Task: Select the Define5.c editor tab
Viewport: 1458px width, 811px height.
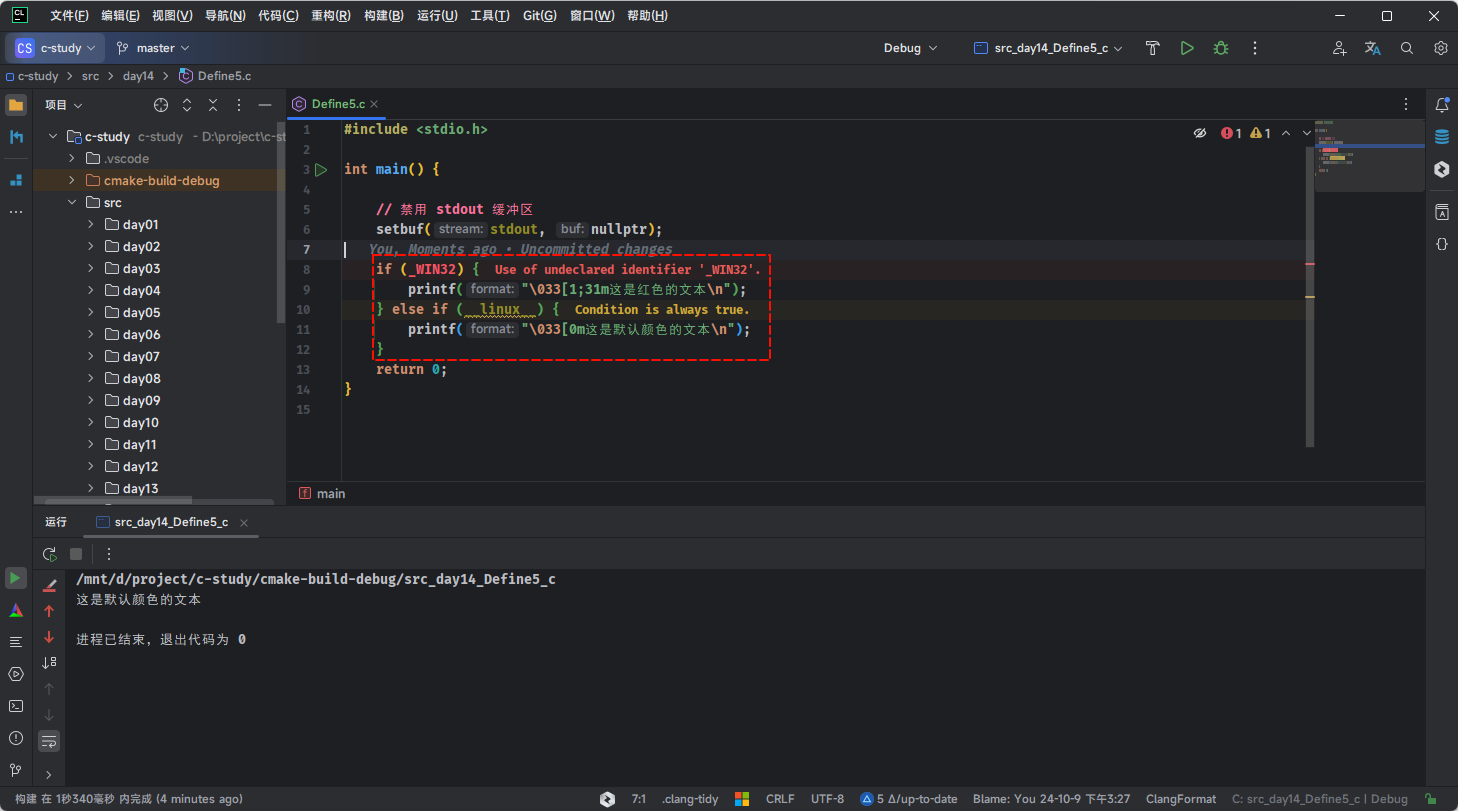Action: (337, 104)
